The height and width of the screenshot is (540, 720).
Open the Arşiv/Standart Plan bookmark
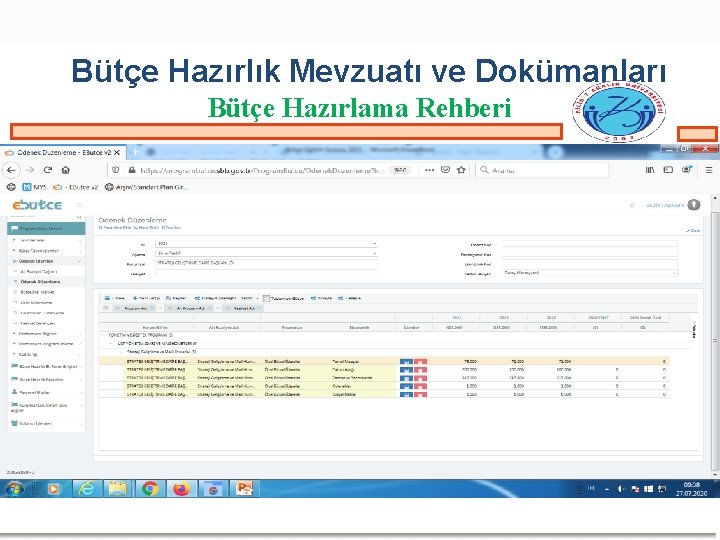pos(146,187)
